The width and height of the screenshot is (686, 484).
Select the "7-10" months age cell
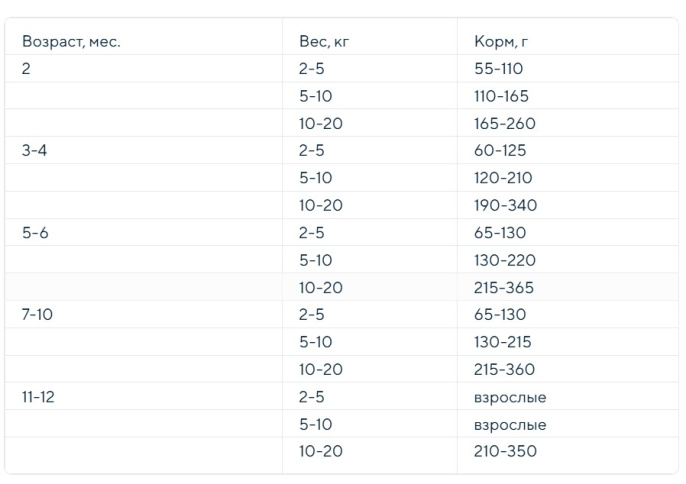[36, 315]
